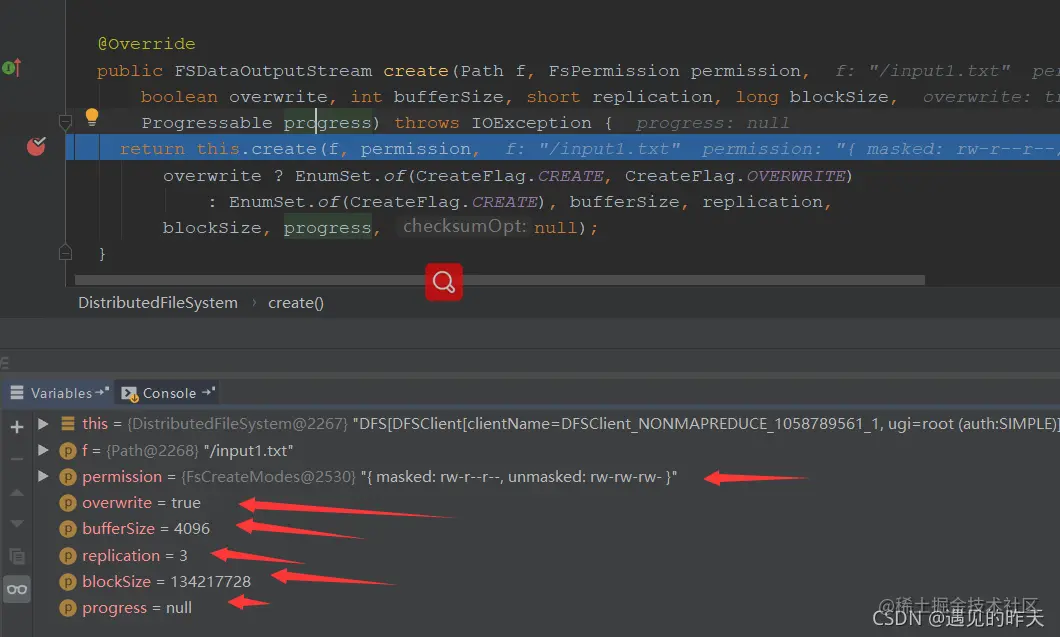Click the Variables tab list icon

(17, 392)
